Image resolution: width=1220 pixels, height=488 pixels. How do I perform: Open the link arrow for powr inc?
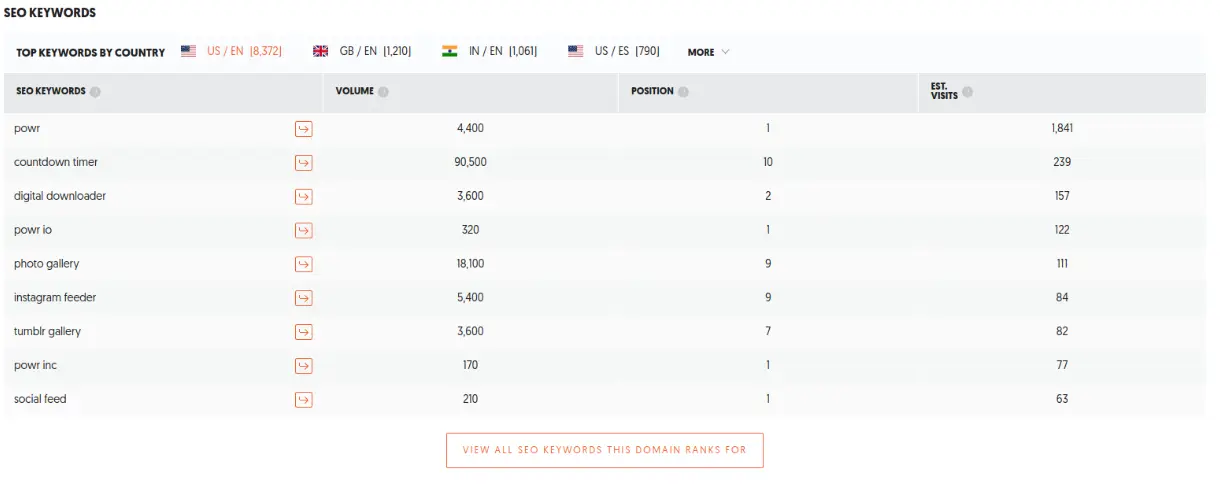click(x=303, y=365)
